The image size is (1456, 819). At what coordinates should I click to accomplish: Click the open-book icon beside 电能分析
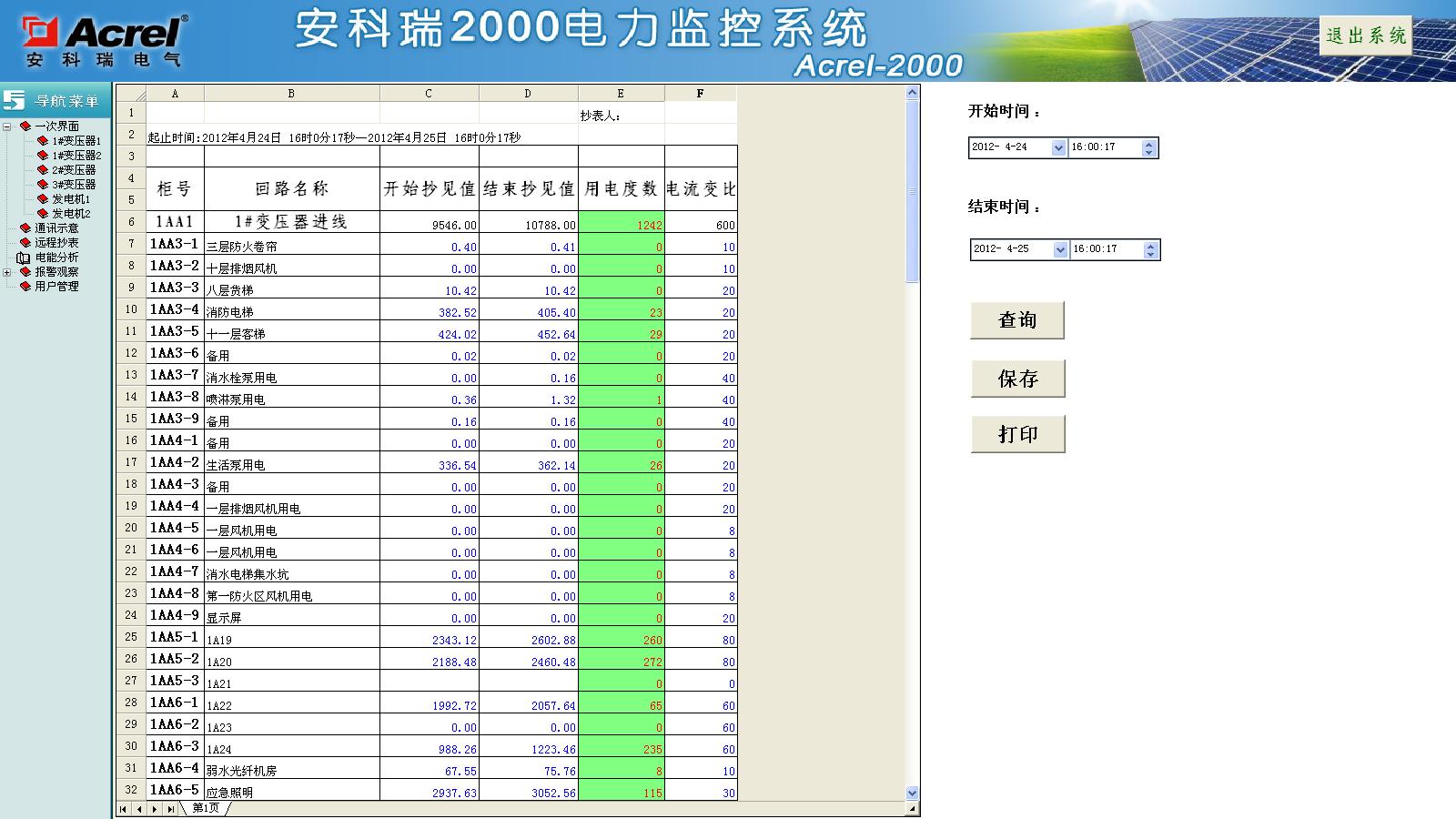24,258
